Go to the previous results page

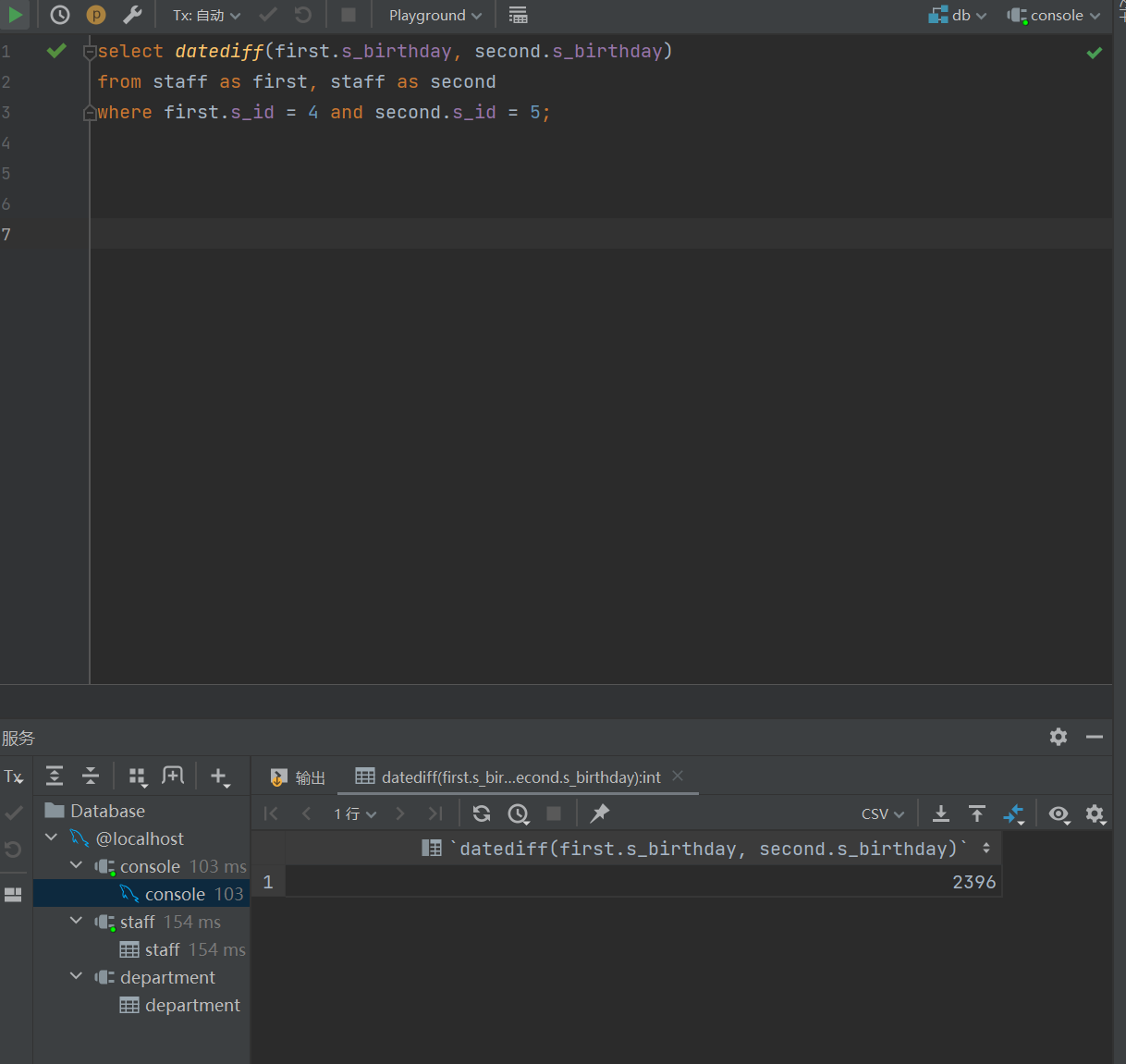(x=307, y=813)
